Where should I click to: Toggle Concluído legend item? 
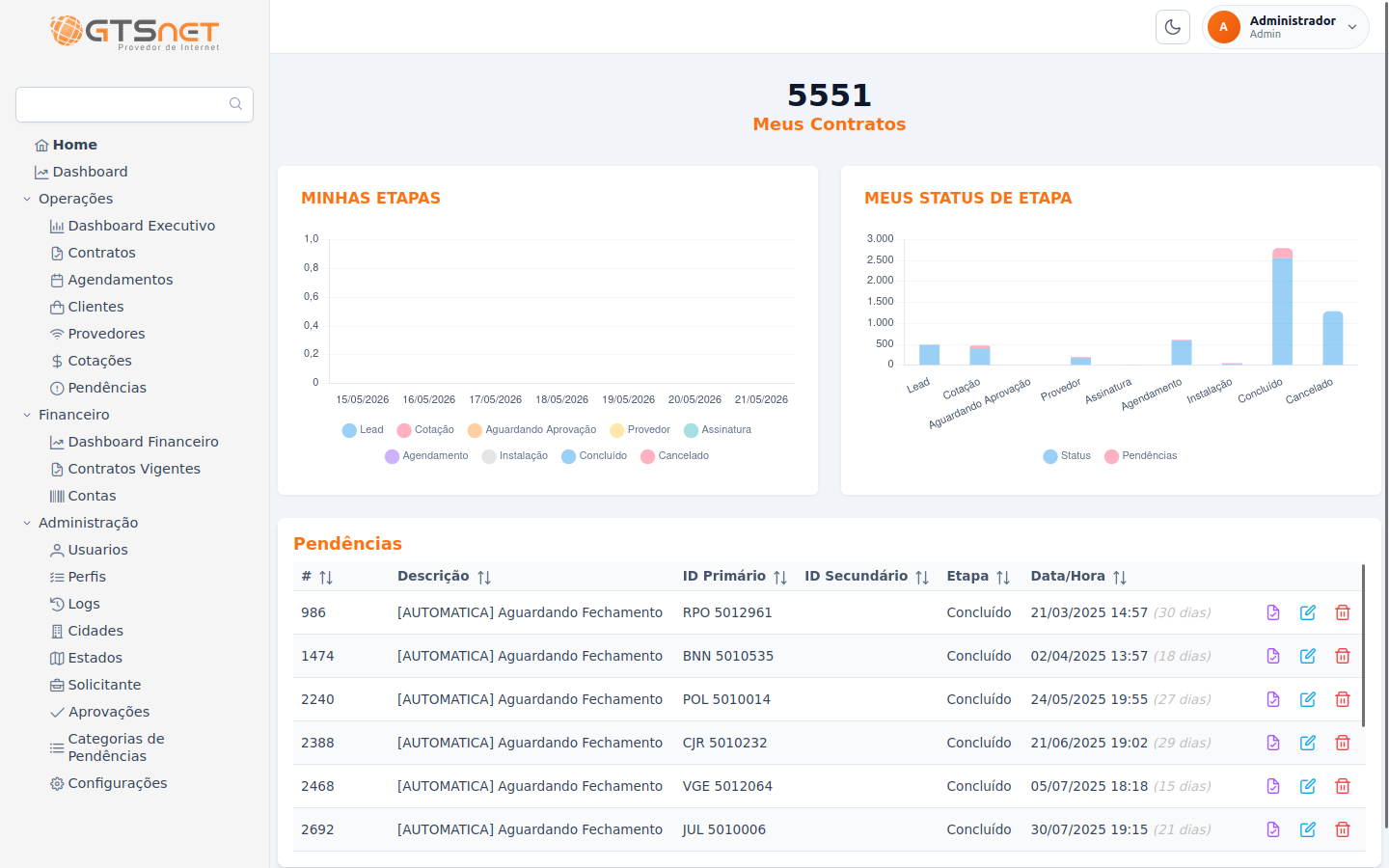594,456
